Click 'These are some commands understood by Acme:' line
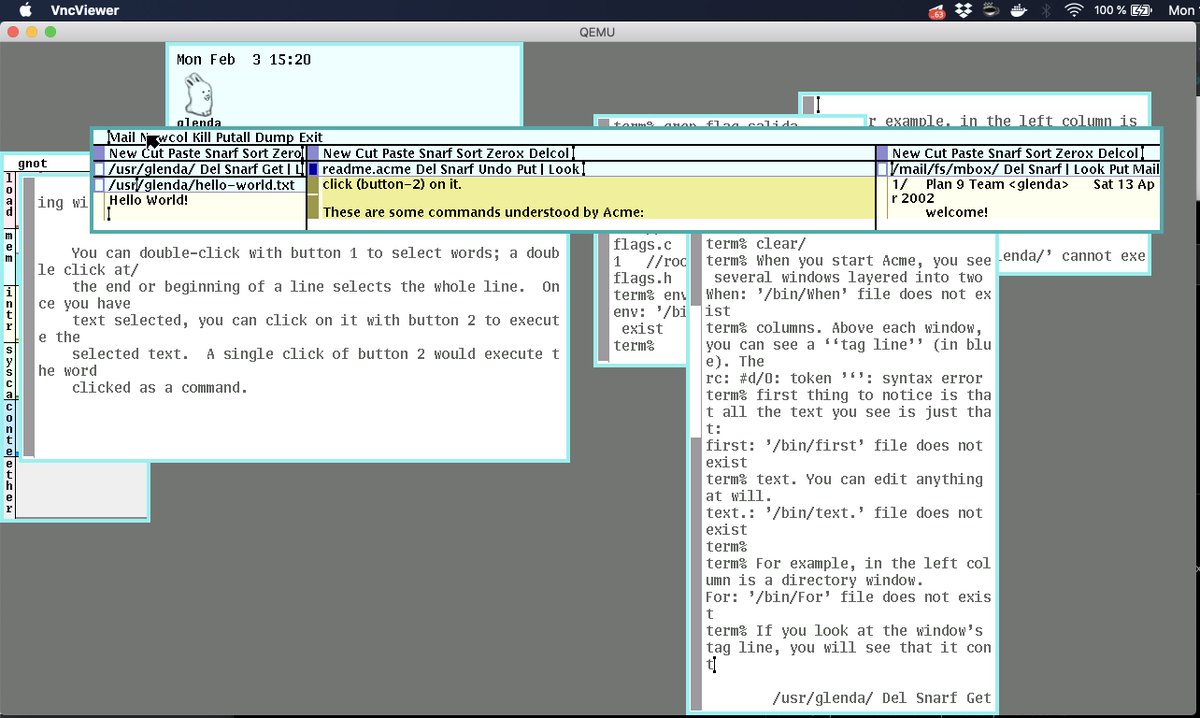Image resolution: width=1200 pixels, height=718 pixels. (x=483, y=212)
